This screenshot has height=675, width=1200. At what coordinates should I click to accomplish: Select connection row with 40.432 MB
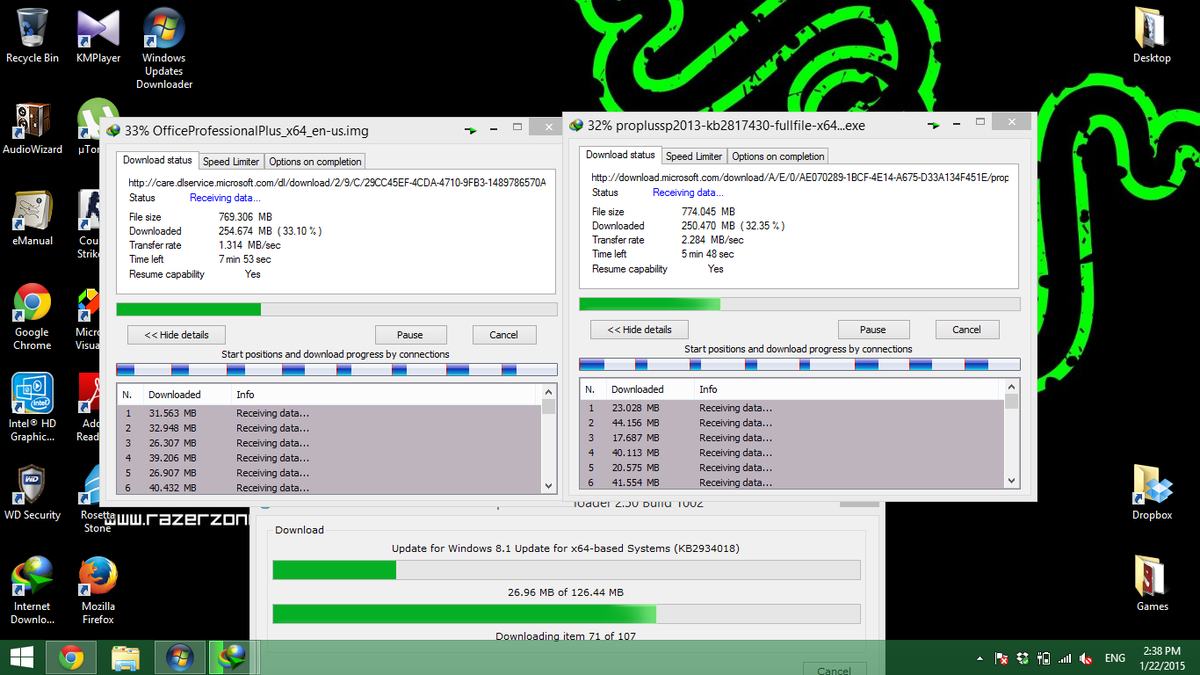(329, 487)
